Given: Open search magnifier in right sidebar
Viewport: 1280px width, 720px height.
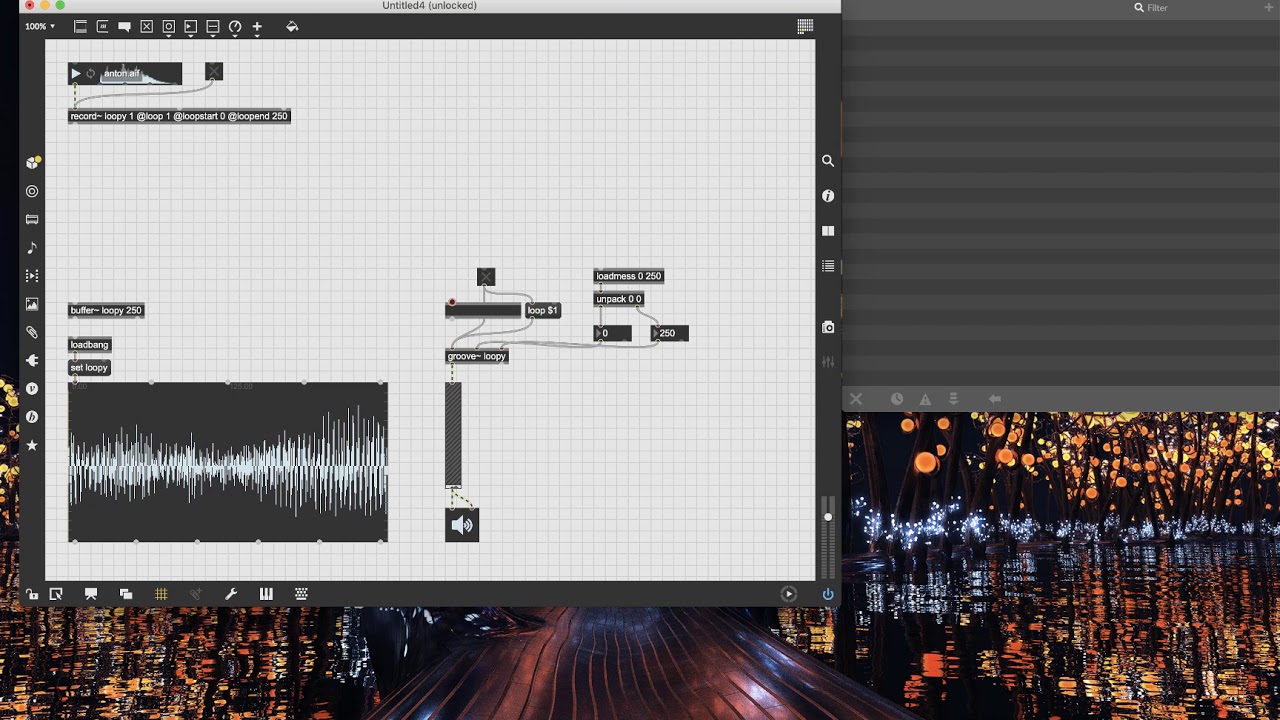Looking at the screenshot, I should tap(828, 160).
